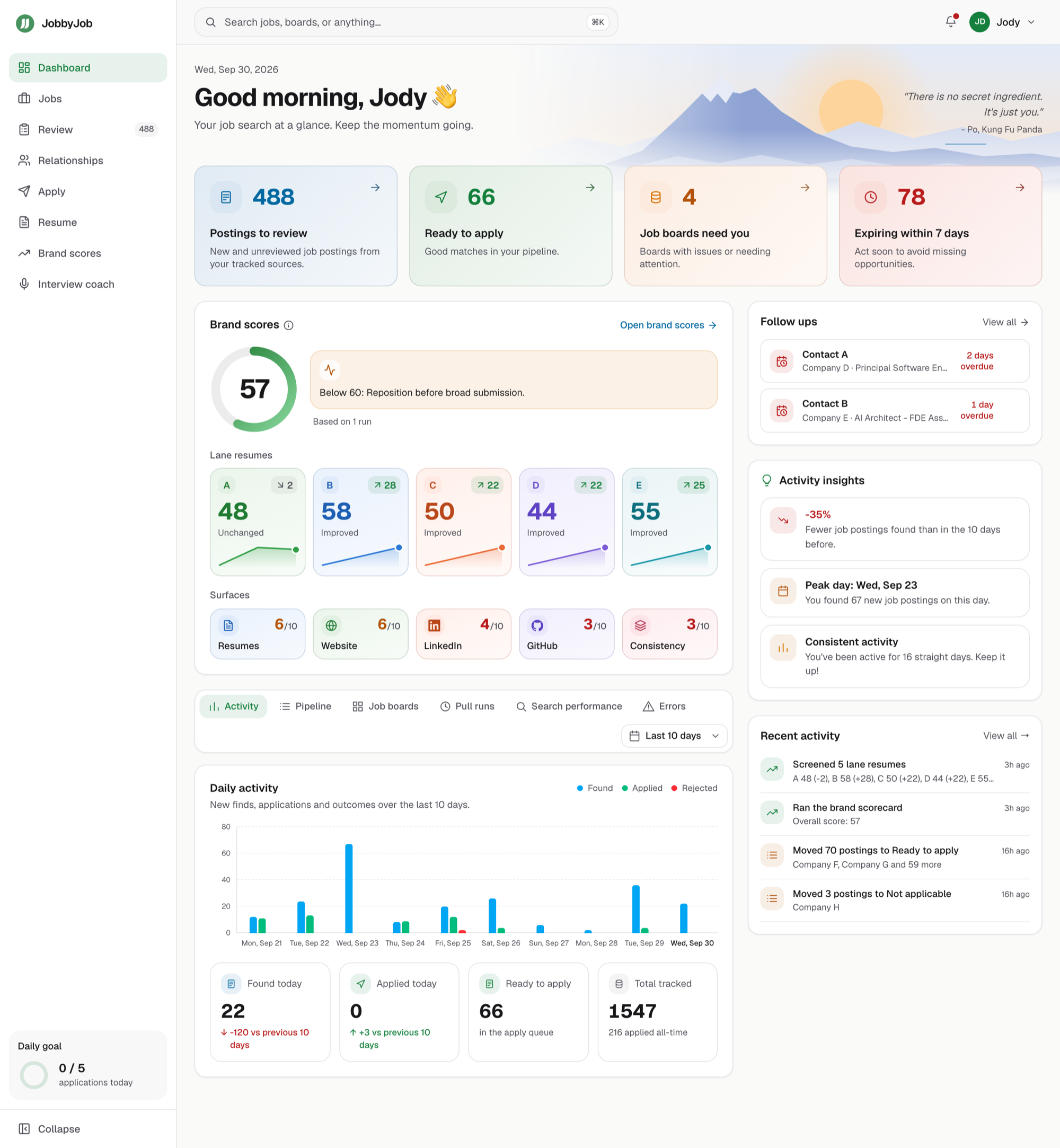
Task: Open Lane B resume card scoring 58
Action: pos(360,522)
